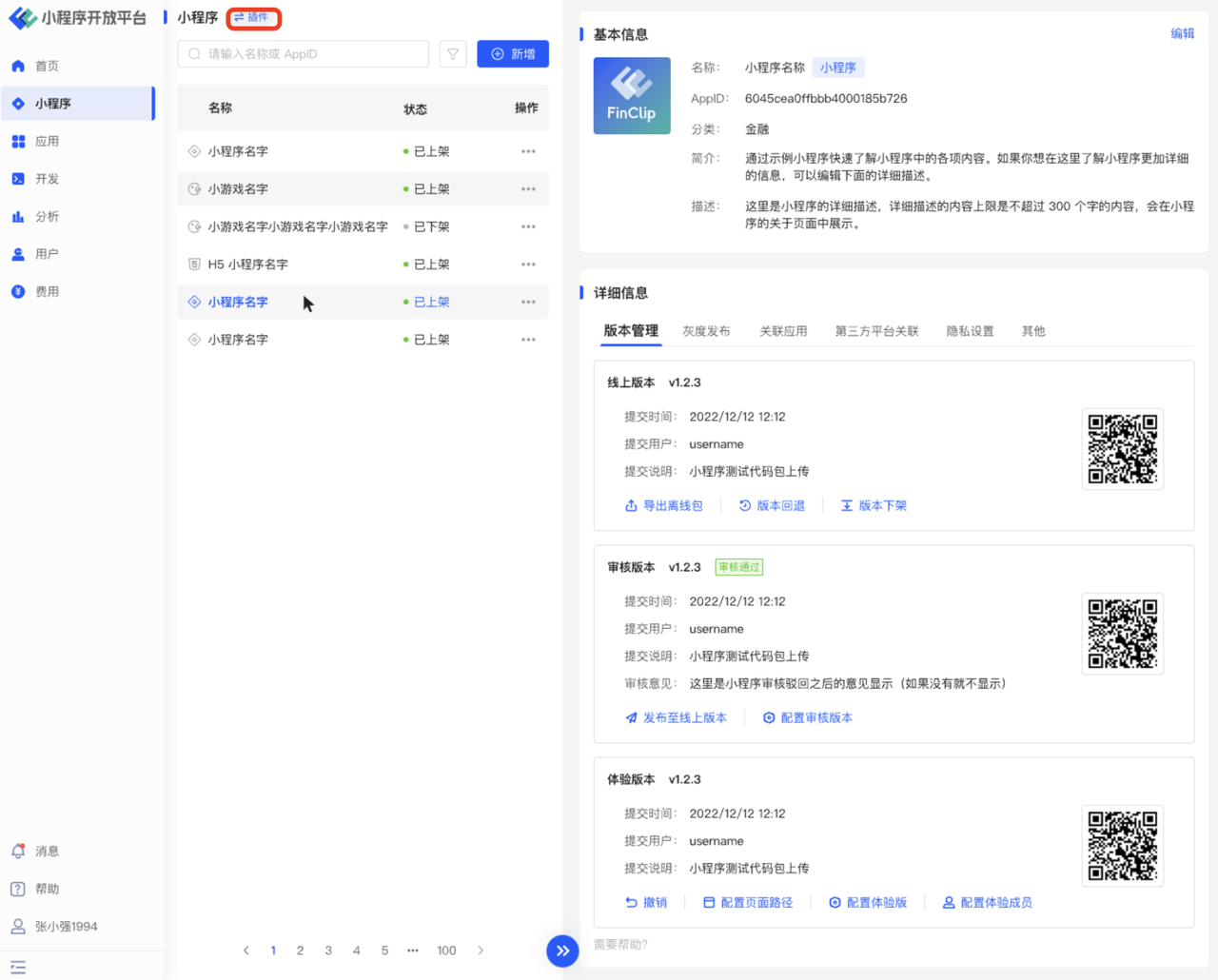Open the Help question mark icon

click(18, 889)
